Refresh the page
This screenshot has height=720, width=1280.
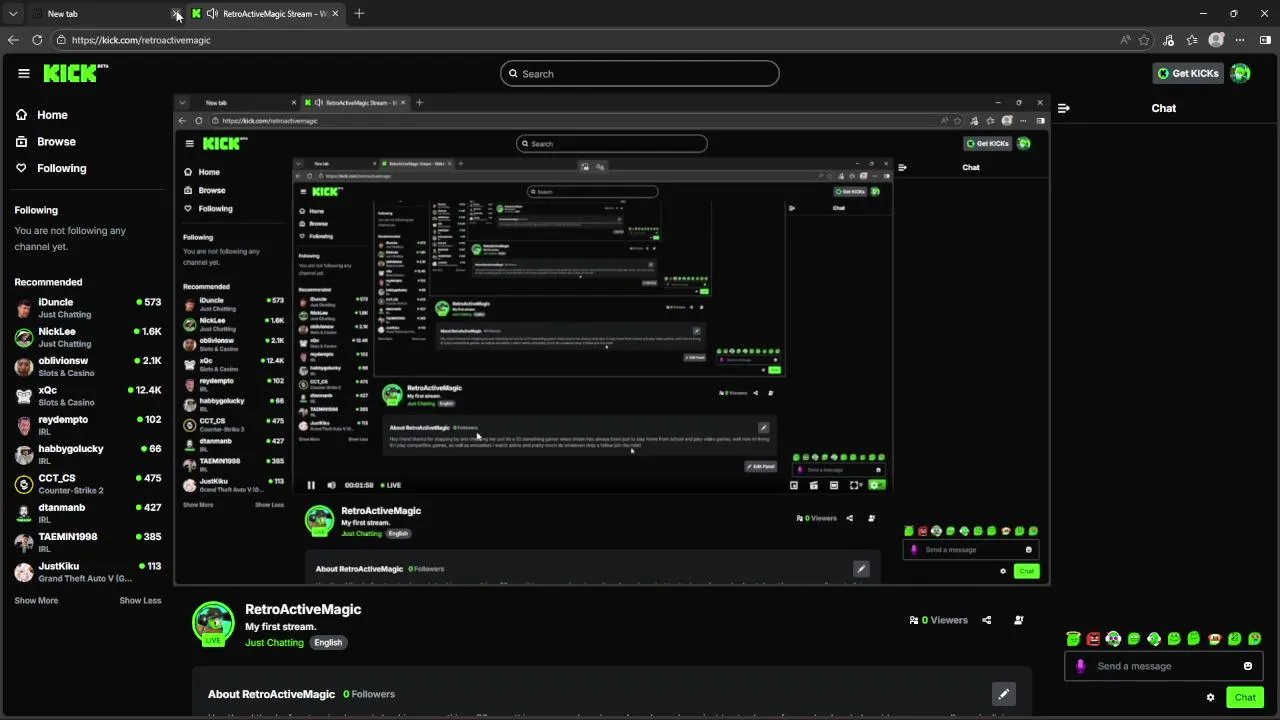point(37,40)
